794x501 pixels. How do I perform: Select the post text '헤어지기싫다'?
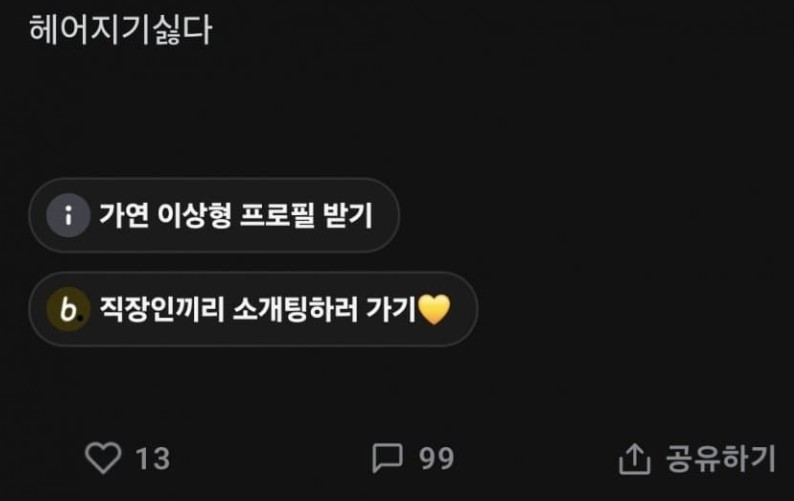tap(120, 29)
